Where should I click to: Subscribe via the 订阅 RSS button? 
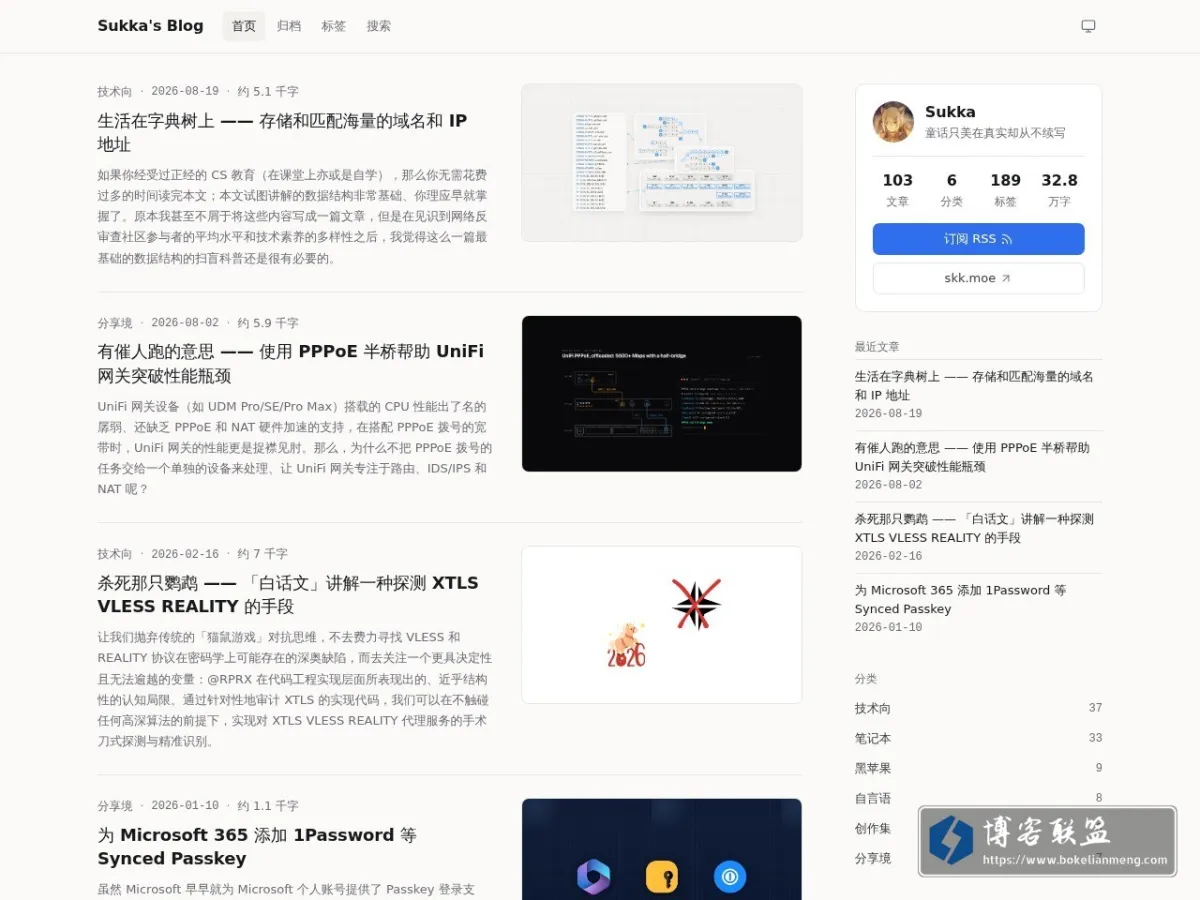pos(978,239)
